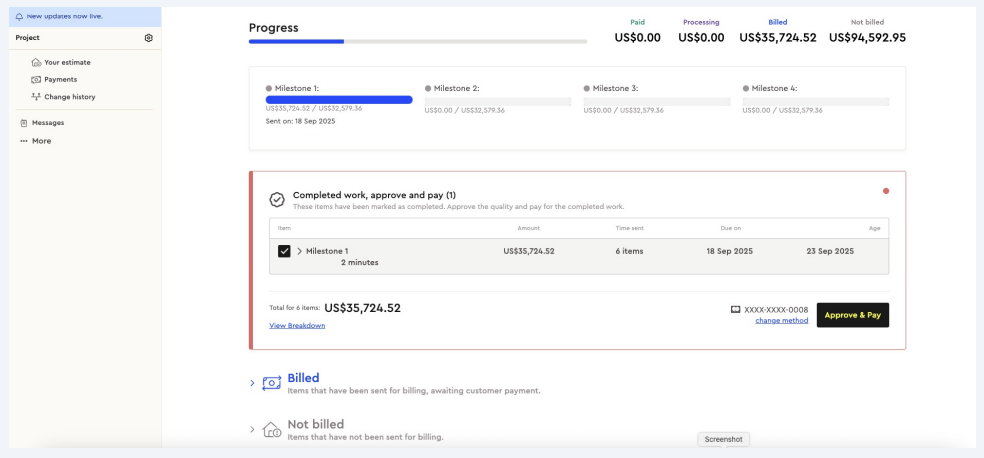Open Payments in the sidebar
This screenshot has width=984, height=458.
pyautogui.click(x=60, y=80)
